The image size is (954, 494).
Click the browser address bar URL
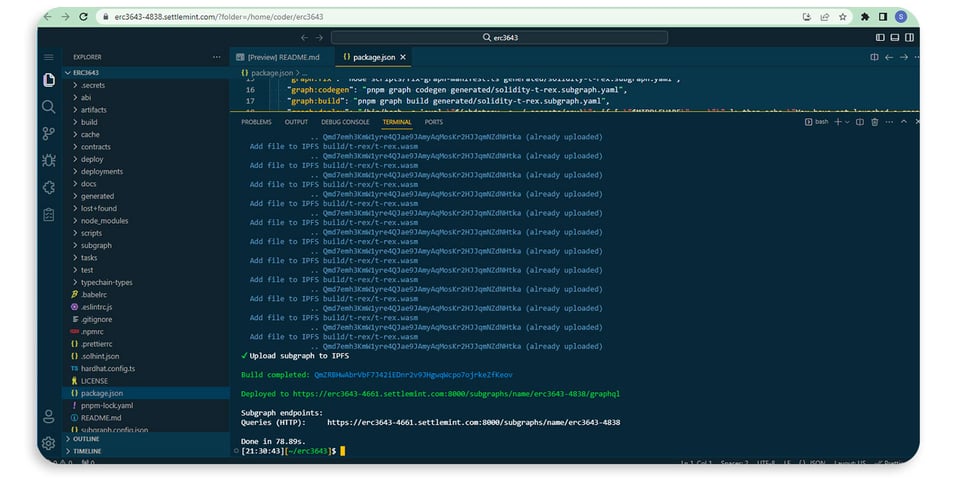219,17
